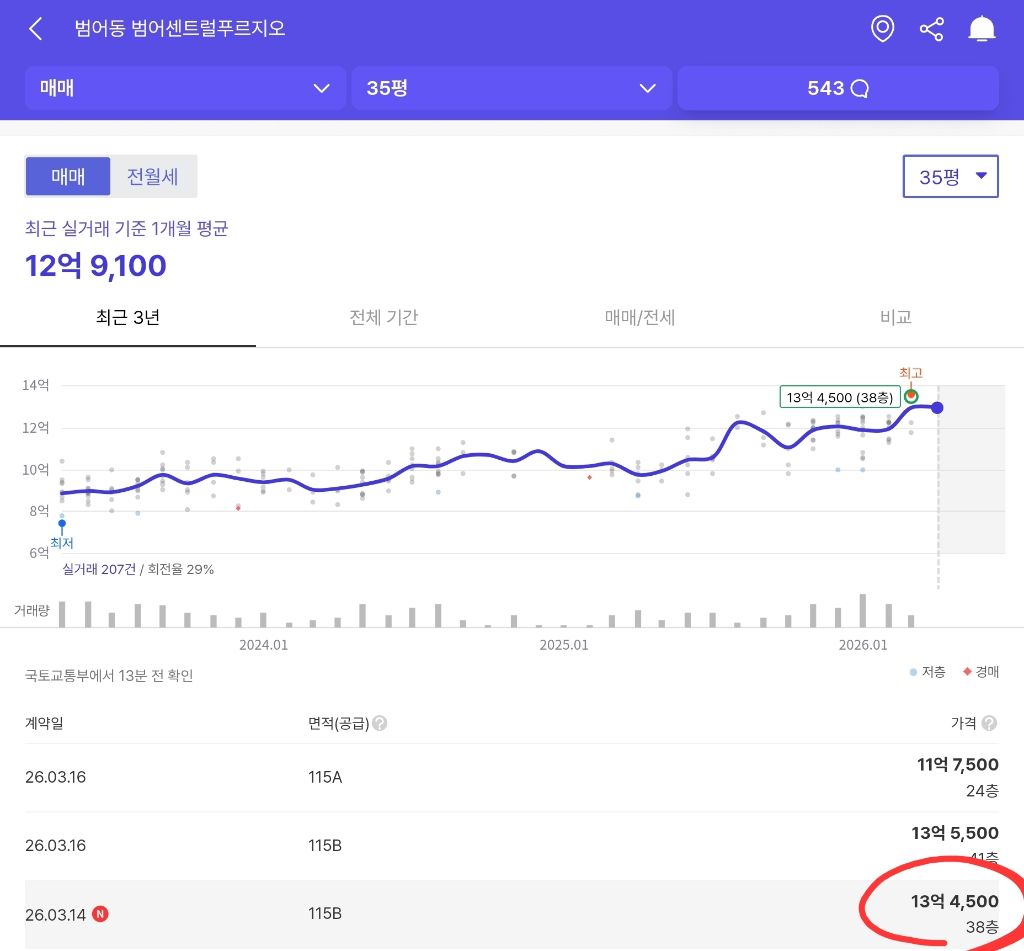The height and width of the screenshot is (951, 1024).
Task: Tap the back arrow icon
Action: coord(36,29)
